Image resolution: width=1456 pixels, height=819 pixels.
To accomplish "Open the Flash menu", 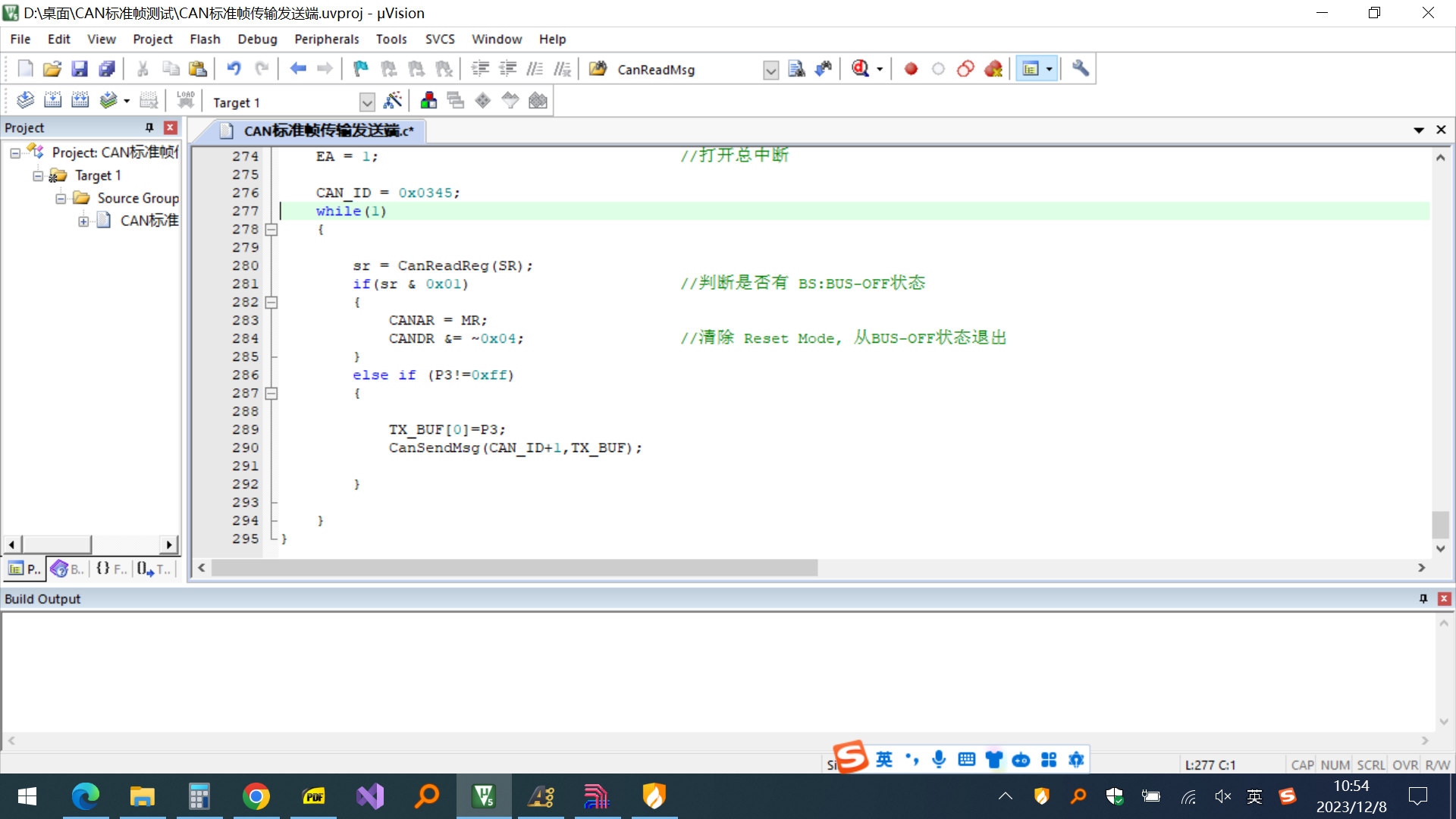I will (x=205, y=39).
